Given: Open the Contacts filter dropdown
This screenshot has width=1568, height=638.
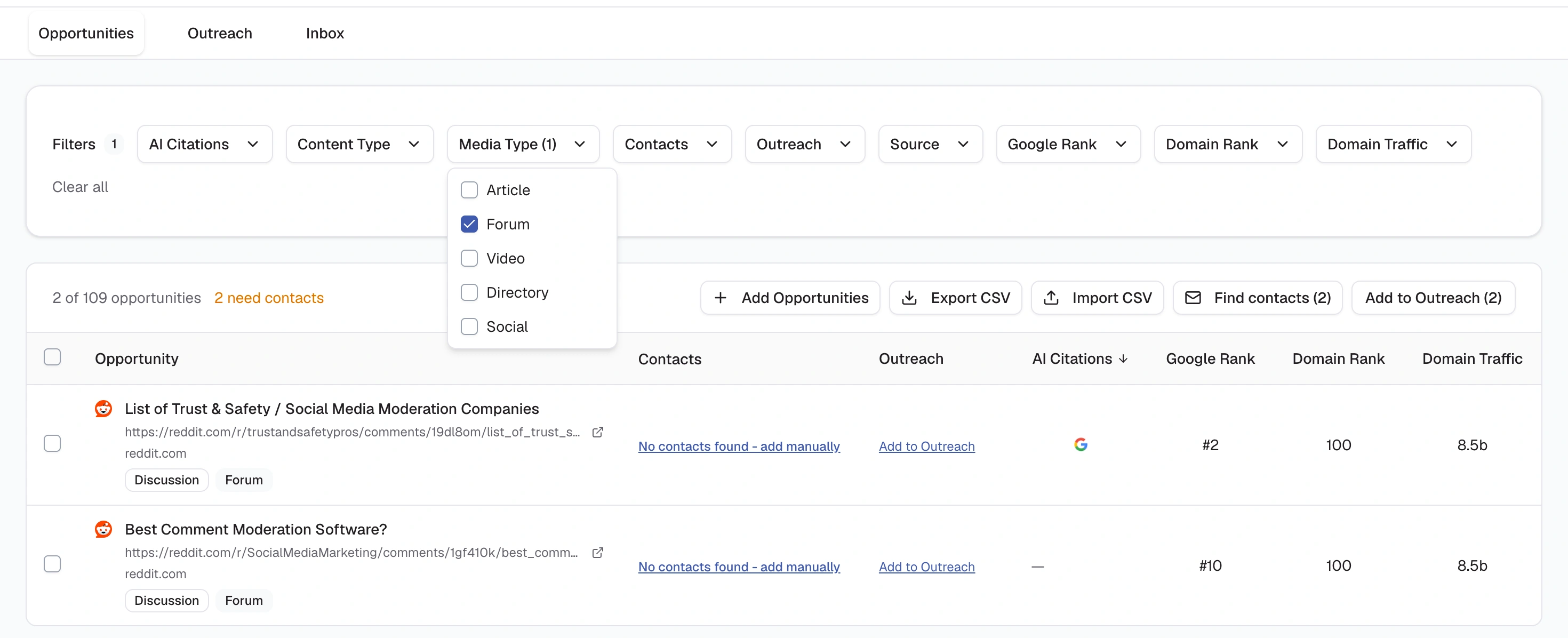Looking at the screenshot, I should pyautogui.click(x=672, y=144).
